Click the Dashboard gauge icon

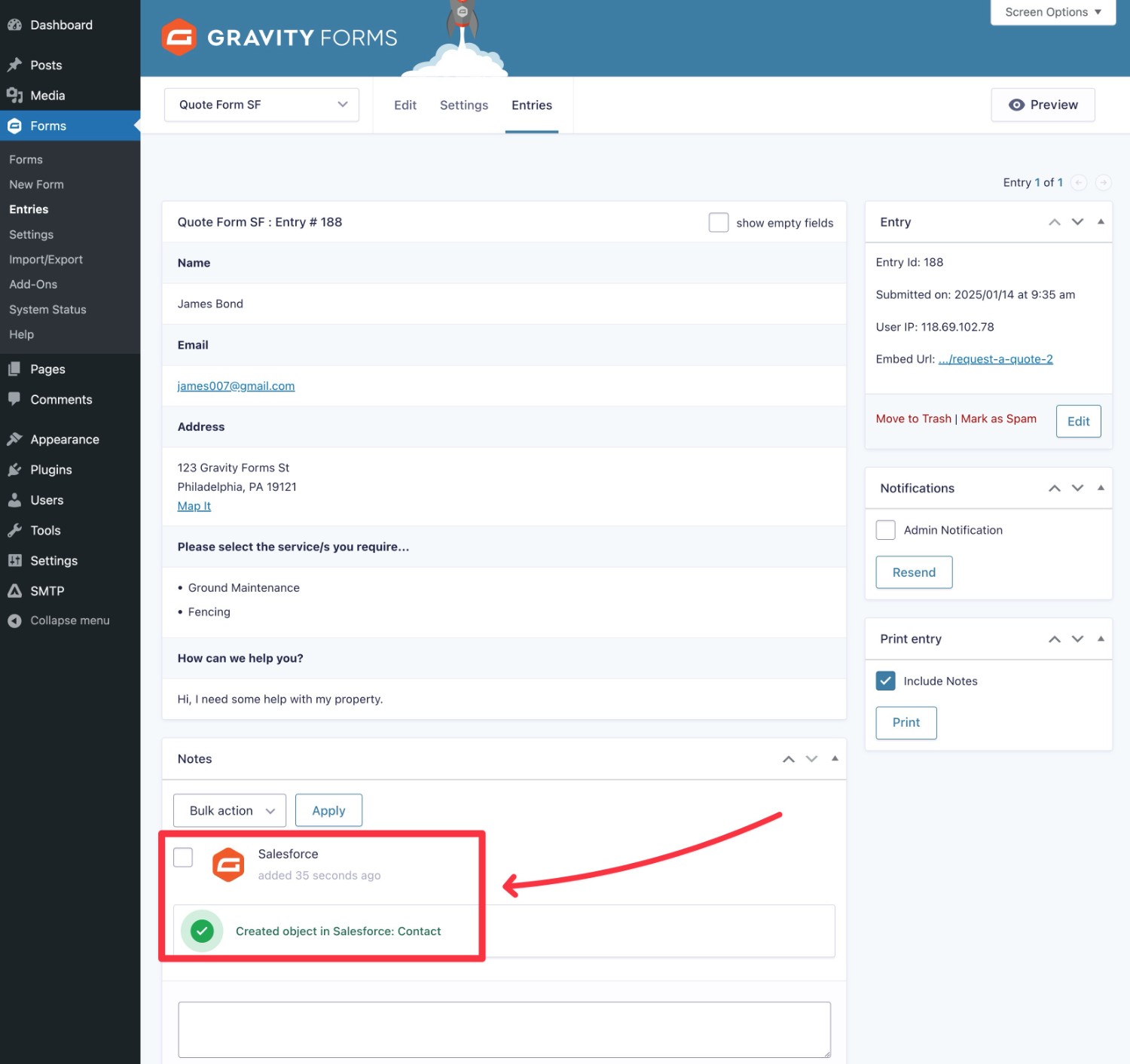coord(14,25)
